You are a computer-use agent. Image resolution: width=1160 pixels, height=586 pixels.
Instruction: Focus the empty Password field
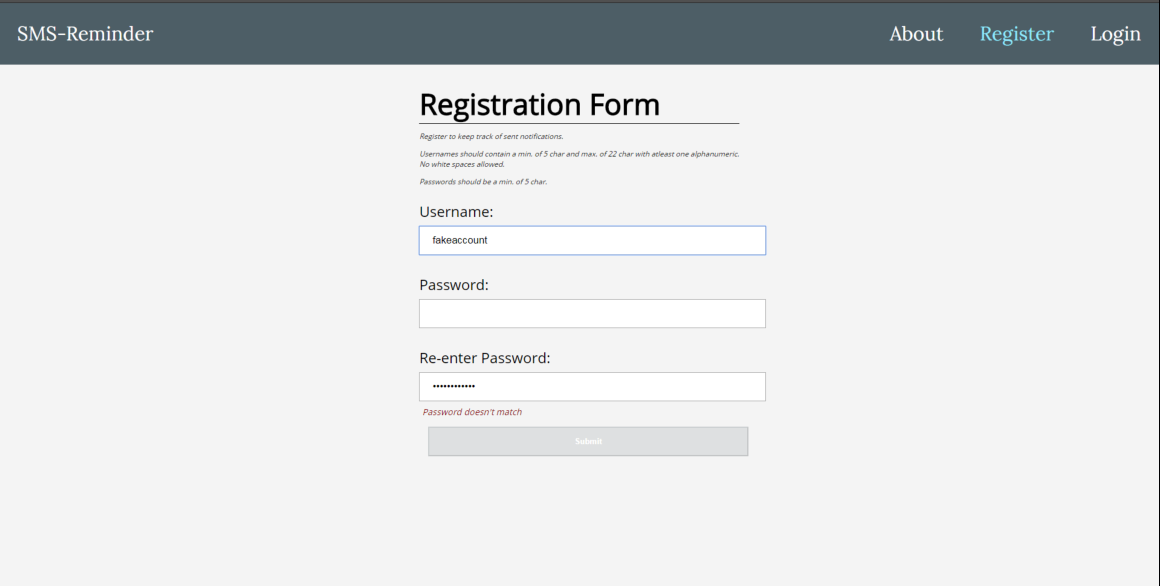592,313
